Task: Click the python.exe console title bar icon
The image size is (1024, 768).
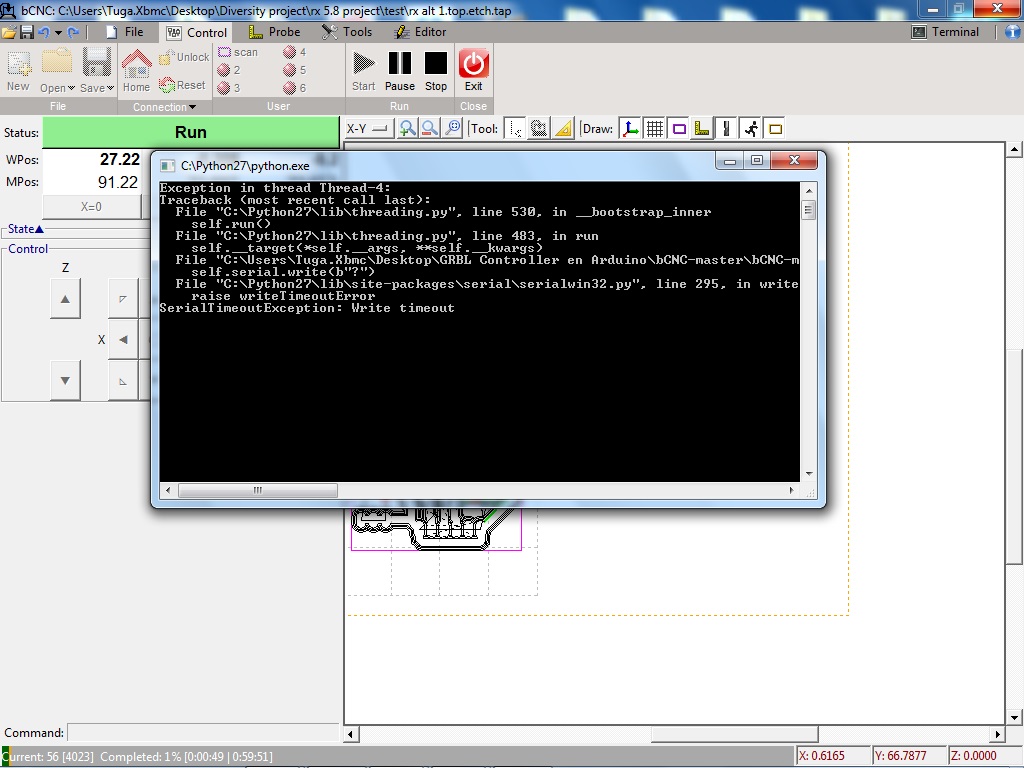Action: tap(168, 166)
